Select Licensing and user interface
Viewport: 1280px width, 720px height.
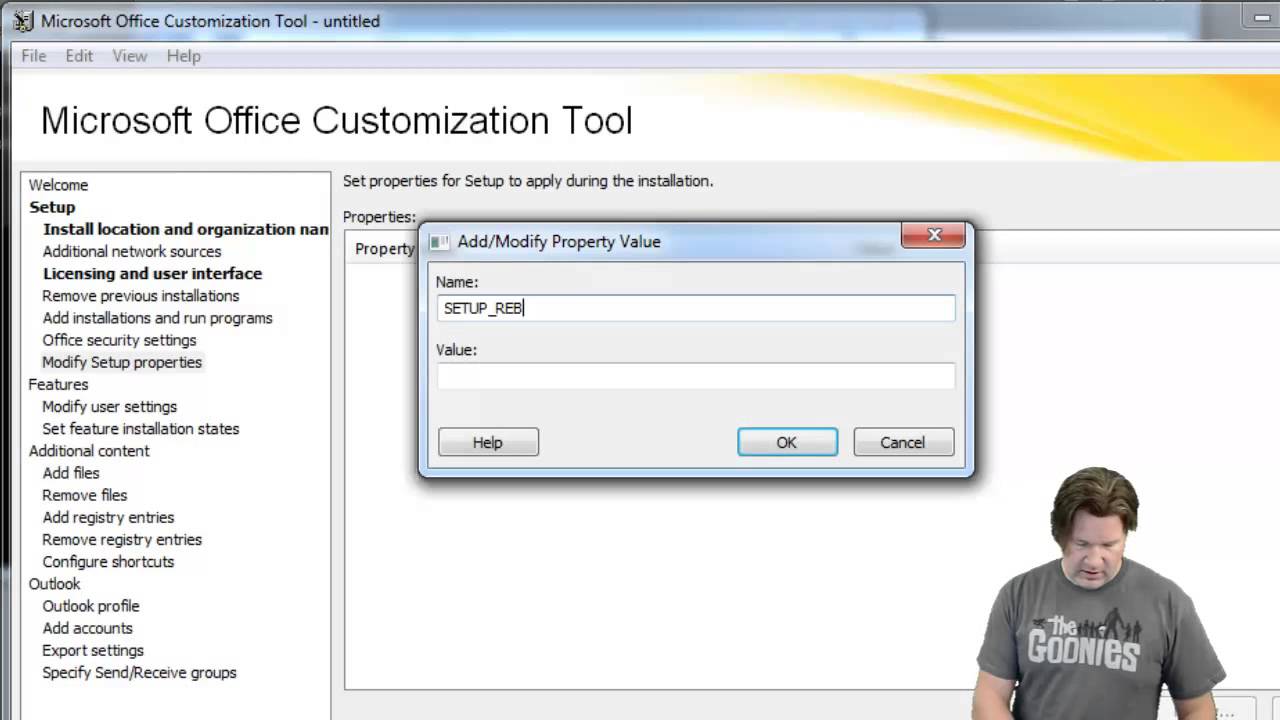(x=152, y=273)
